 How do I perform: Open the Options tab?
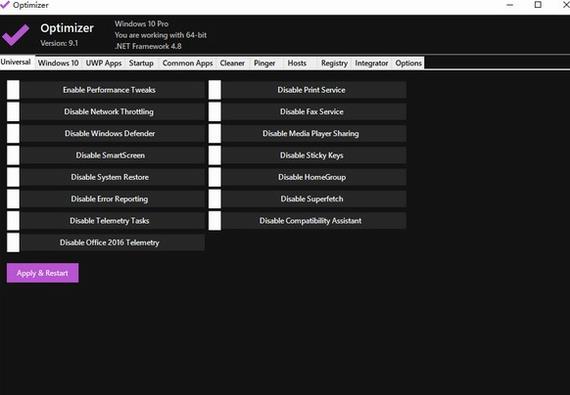pos(408,63)
